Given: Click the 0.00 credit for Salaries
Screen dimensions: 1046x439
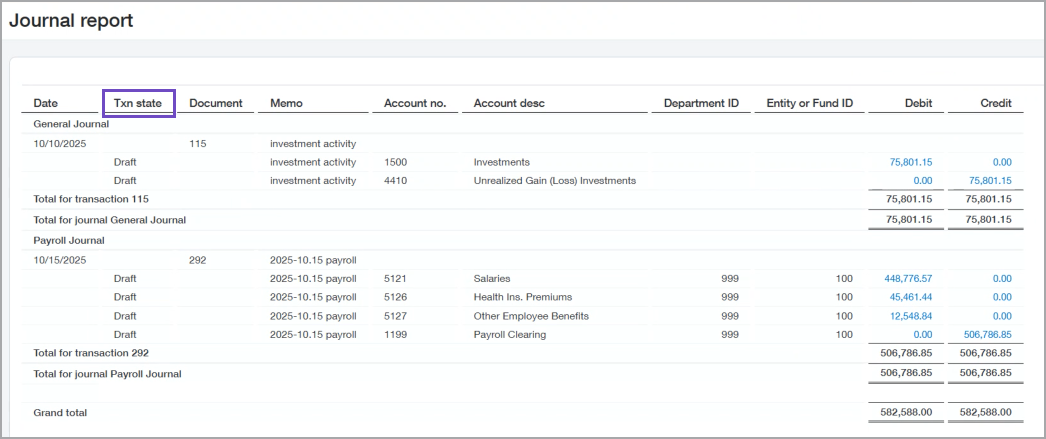Looking at the screenshot, I should tap(1001, 279).
